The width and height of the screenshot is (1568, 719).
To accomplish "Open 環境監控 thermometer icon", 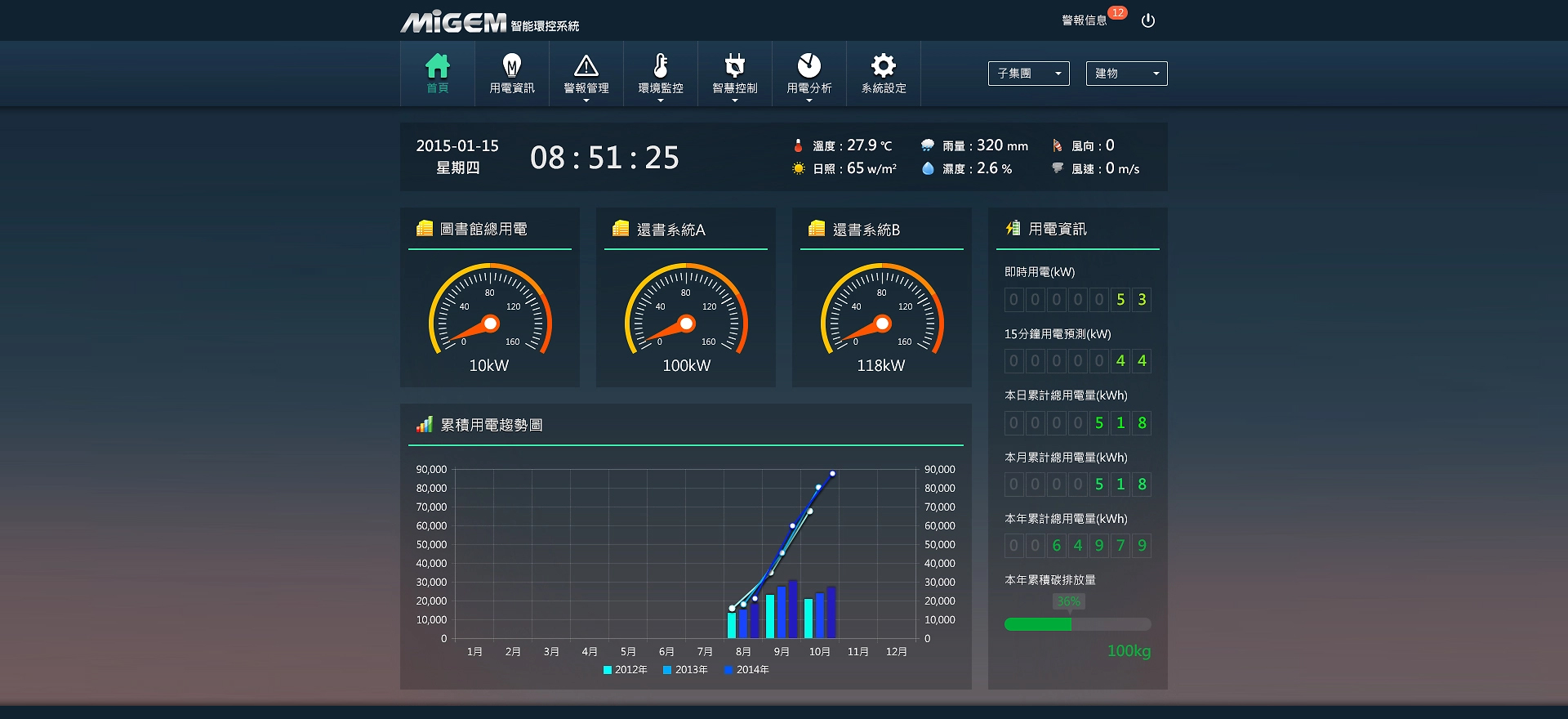I will click(661, 65).
